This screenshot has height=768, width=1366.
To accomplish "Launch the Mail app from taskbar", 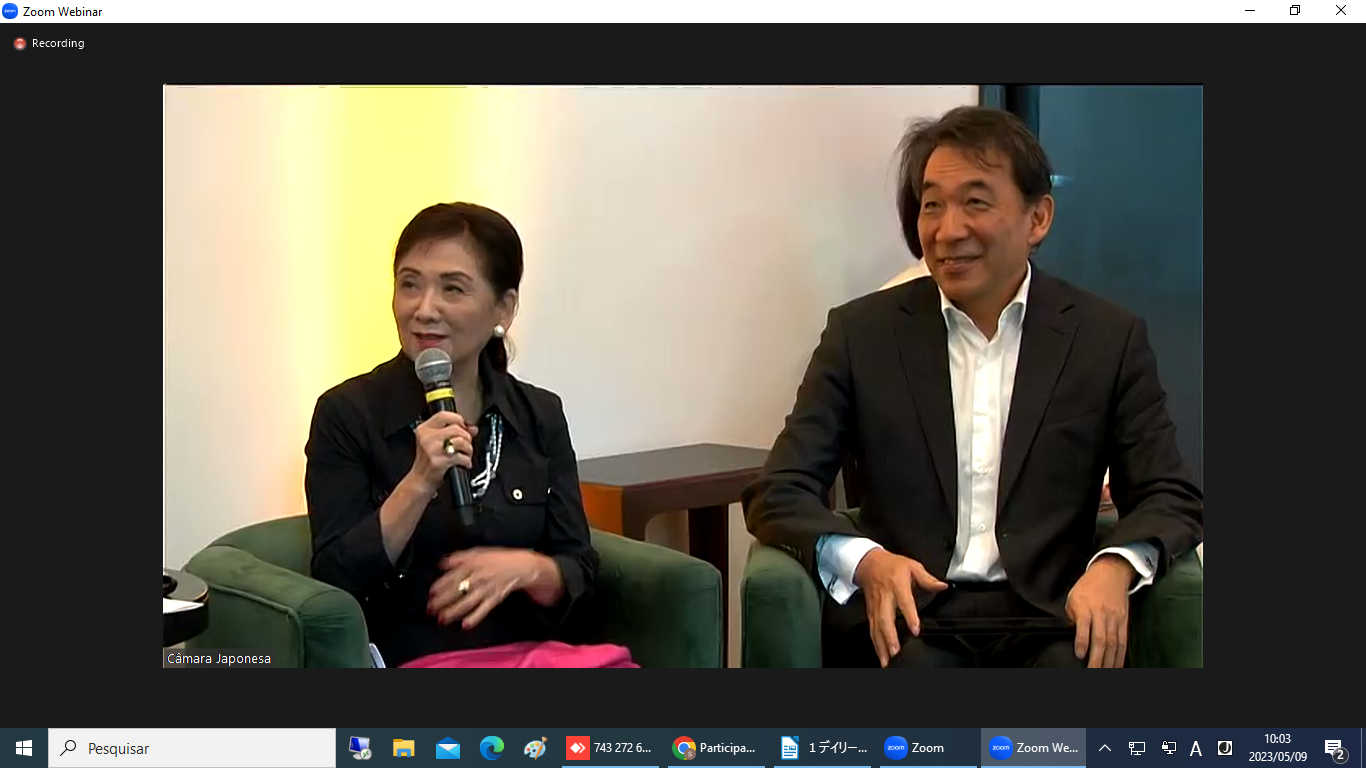I will click(447, 748).
